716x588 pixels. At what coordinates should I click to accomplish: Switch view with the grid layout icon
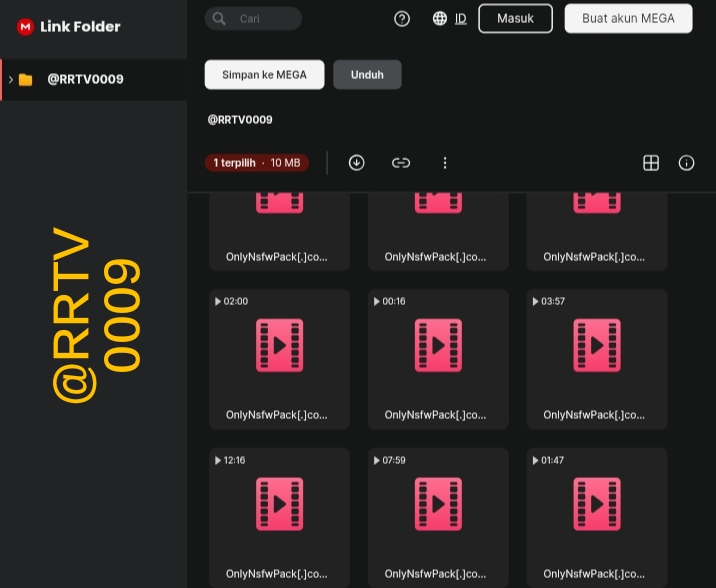click(x=651, y=163)
